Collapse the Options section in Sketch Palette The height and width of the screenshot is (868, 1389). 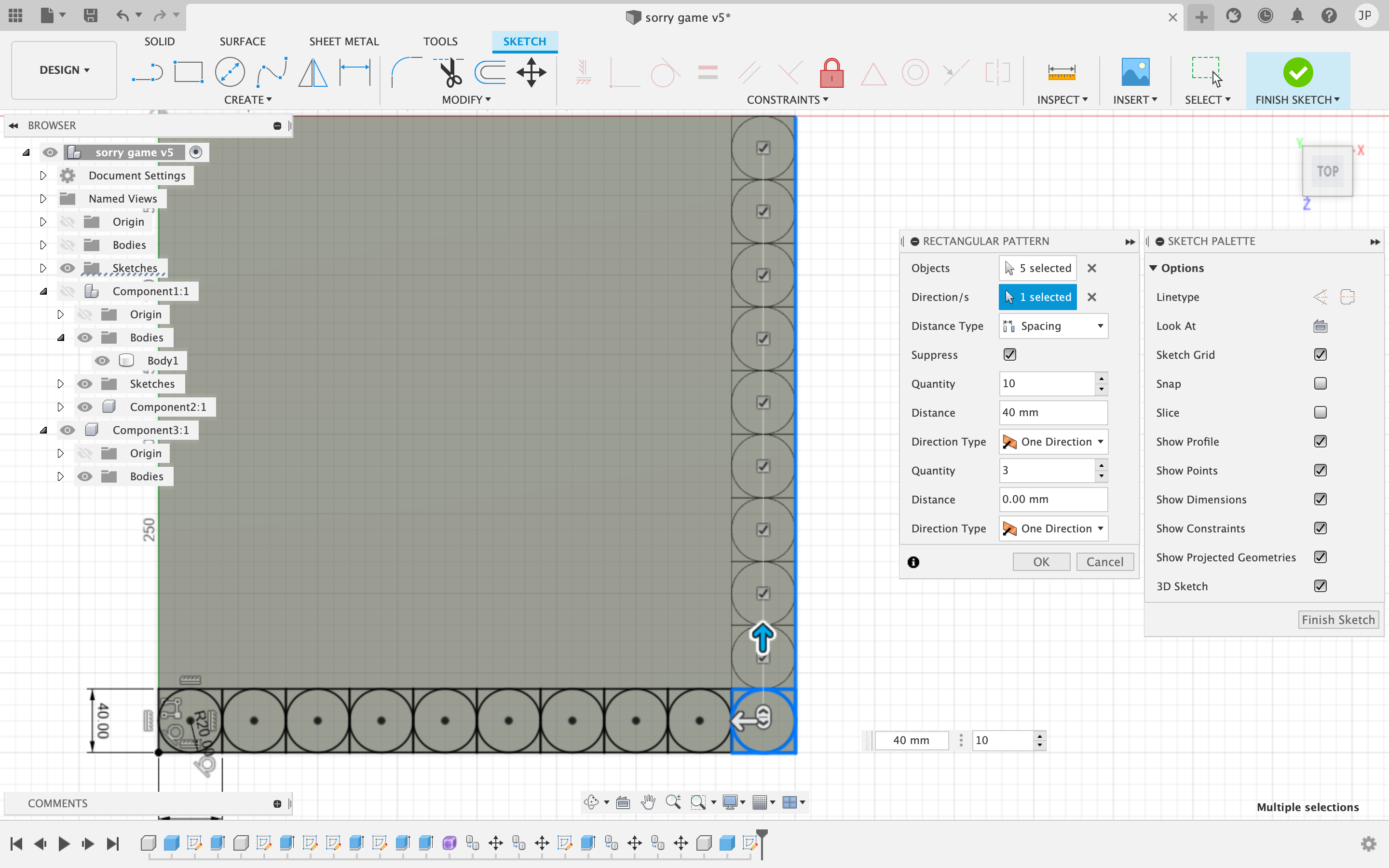pyautogui.click(x=1153, y=268)
